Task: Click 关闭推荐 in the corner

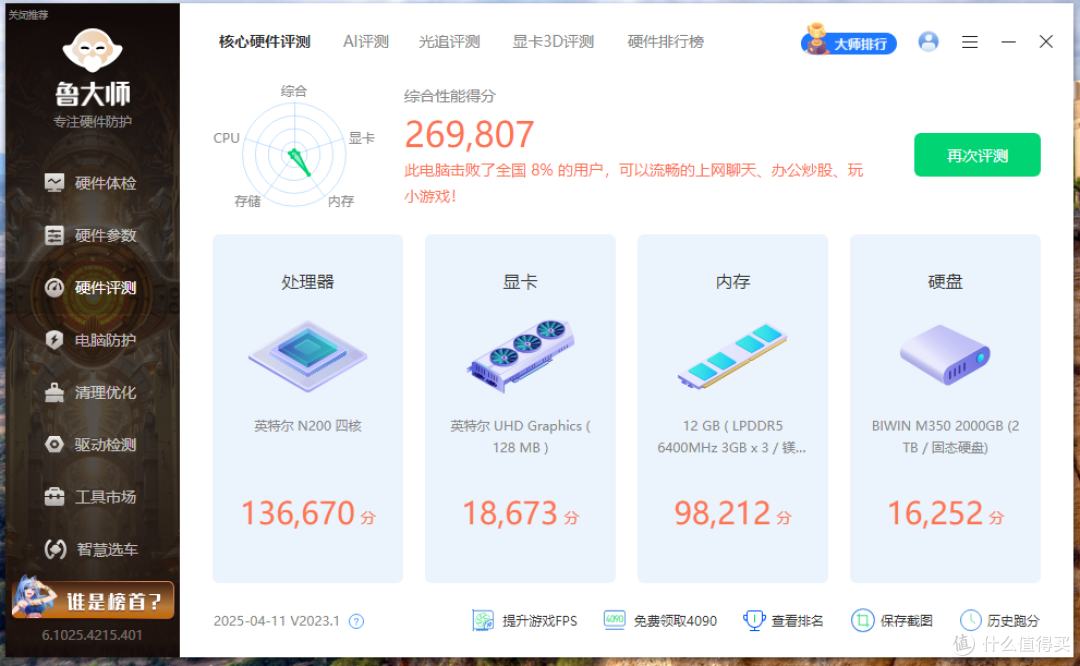Action: pos(28,14)
